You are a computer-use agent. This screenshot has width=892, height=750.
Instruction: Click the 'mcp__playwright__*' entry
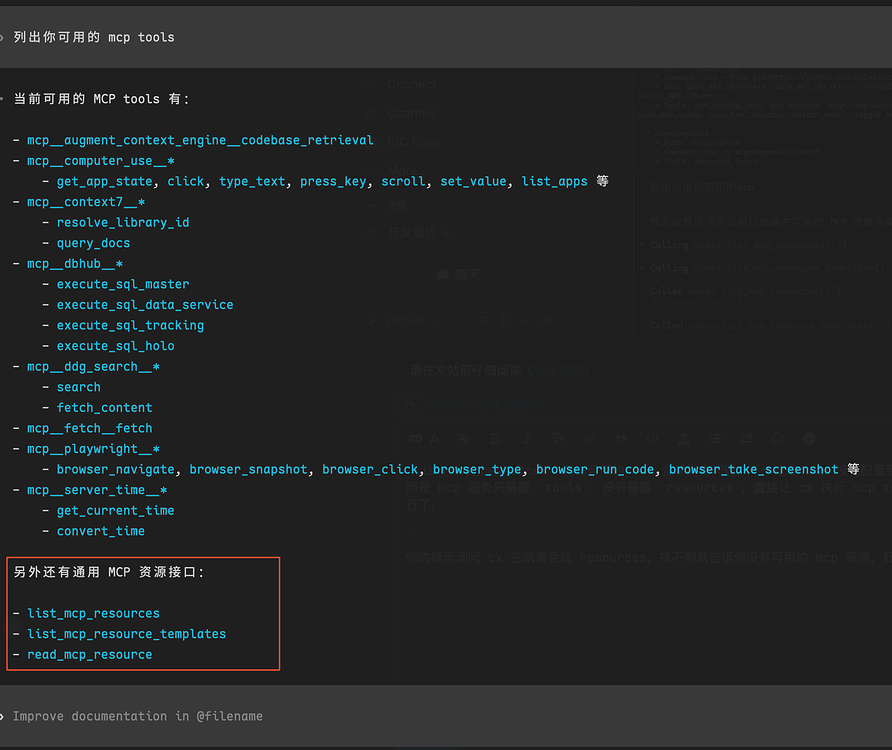point(93,448)
